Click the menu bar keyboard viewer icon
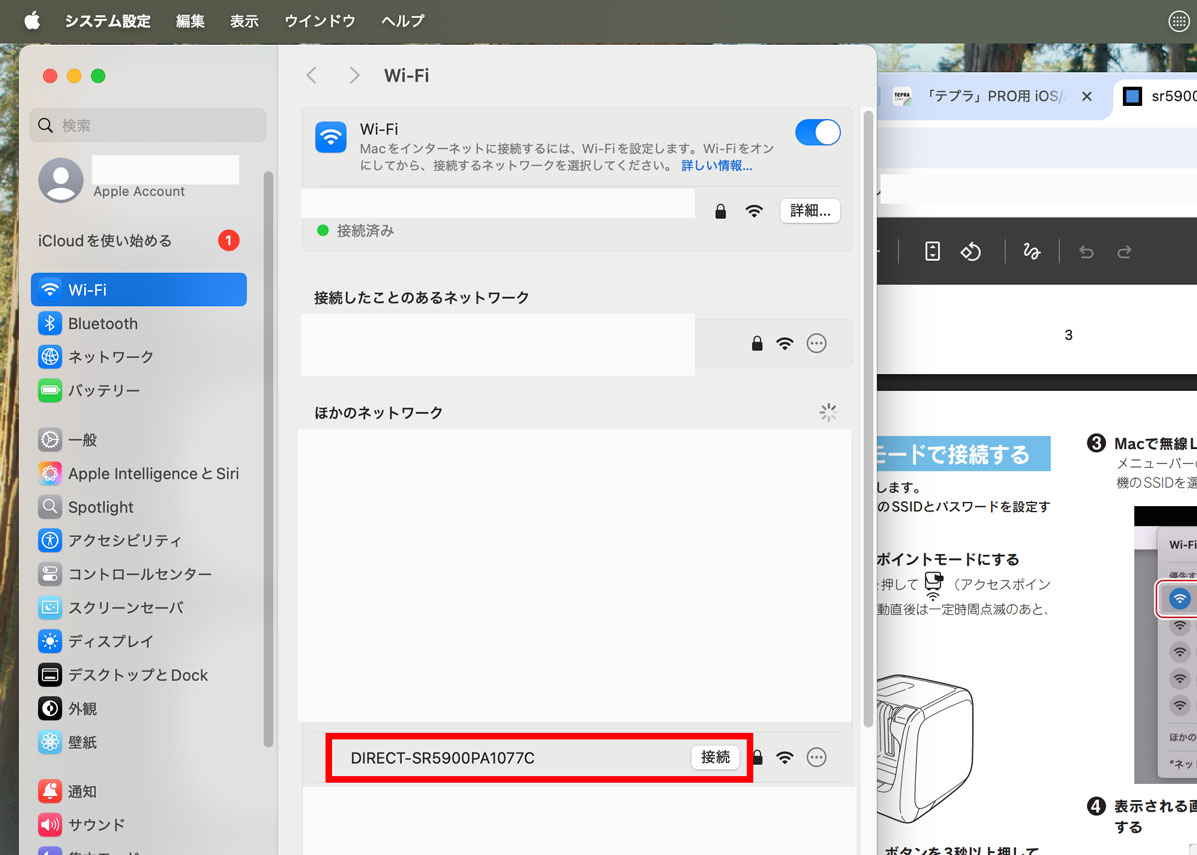Screen dimensions: 1197x855 click(x=1179, y=21)
